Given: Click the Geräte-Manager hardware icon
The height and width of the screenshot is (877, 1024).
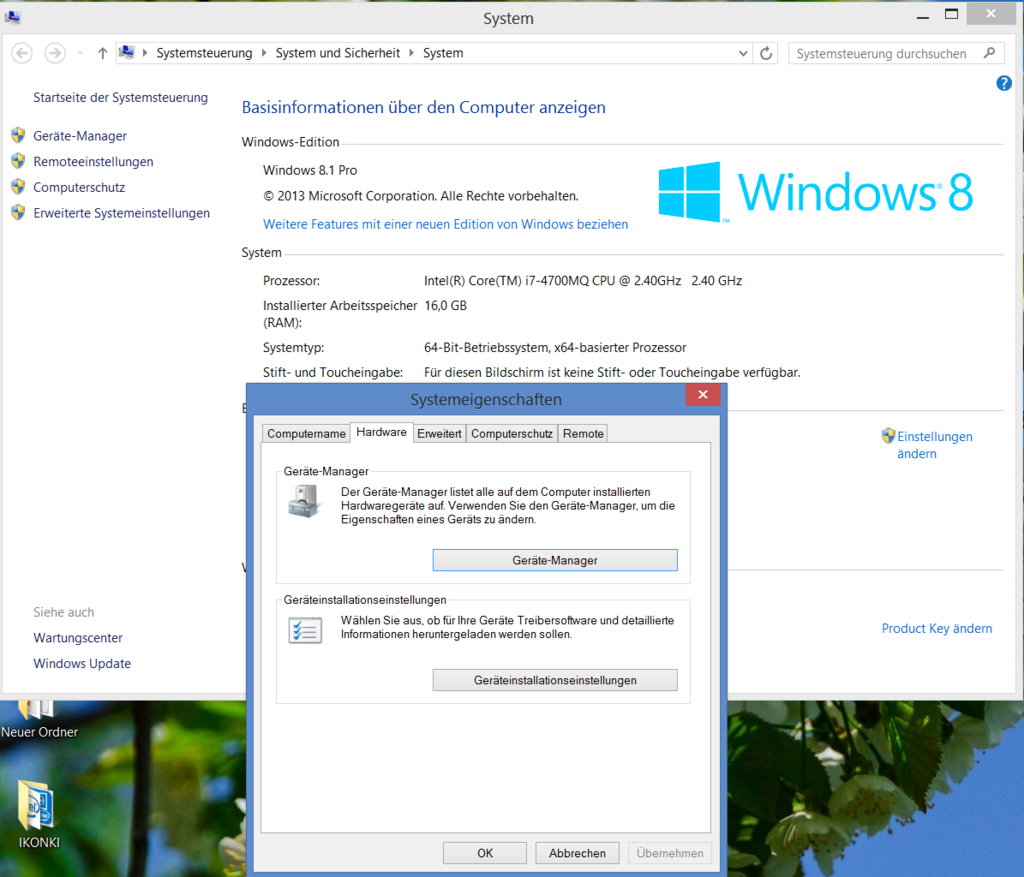Looking at the screenshot, I should pyautogui.click(x=305, y=502).
